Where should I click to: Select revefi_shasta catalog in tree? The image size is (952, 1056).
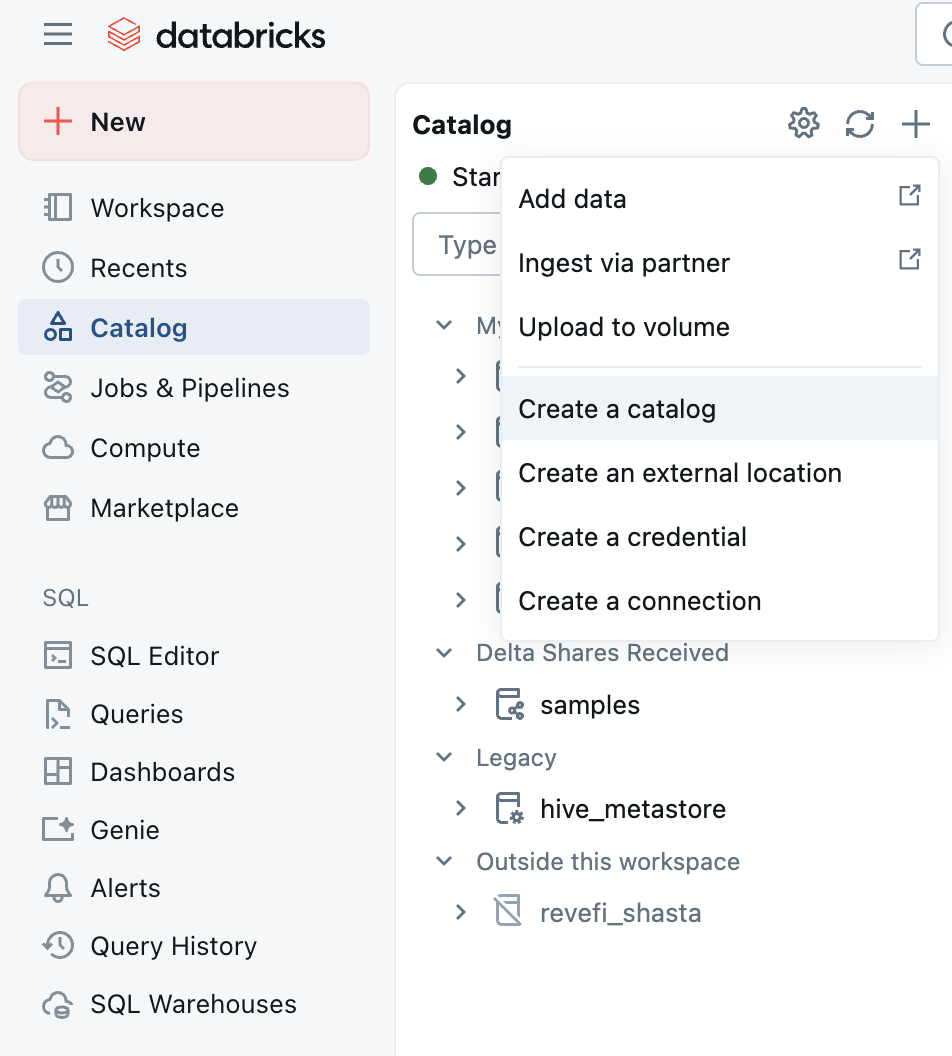tap(620, 913)
